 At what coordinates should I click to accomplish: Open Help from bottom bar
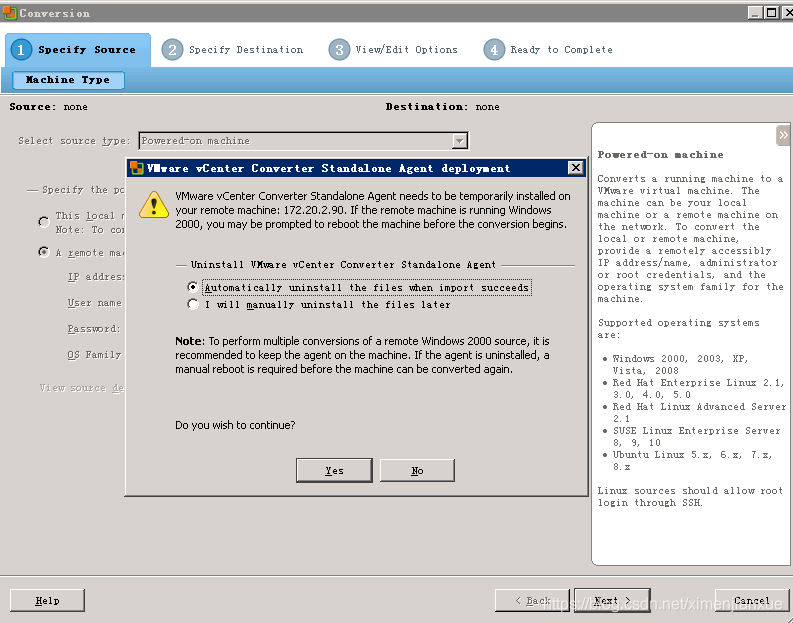[x=47, y=600]
